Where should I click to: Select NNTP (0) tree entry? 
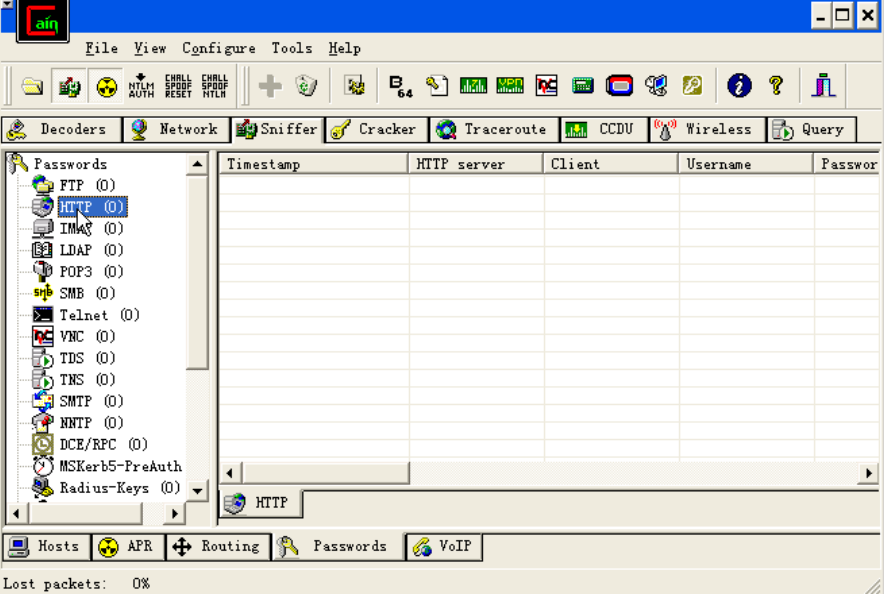[x=91, y=423]
